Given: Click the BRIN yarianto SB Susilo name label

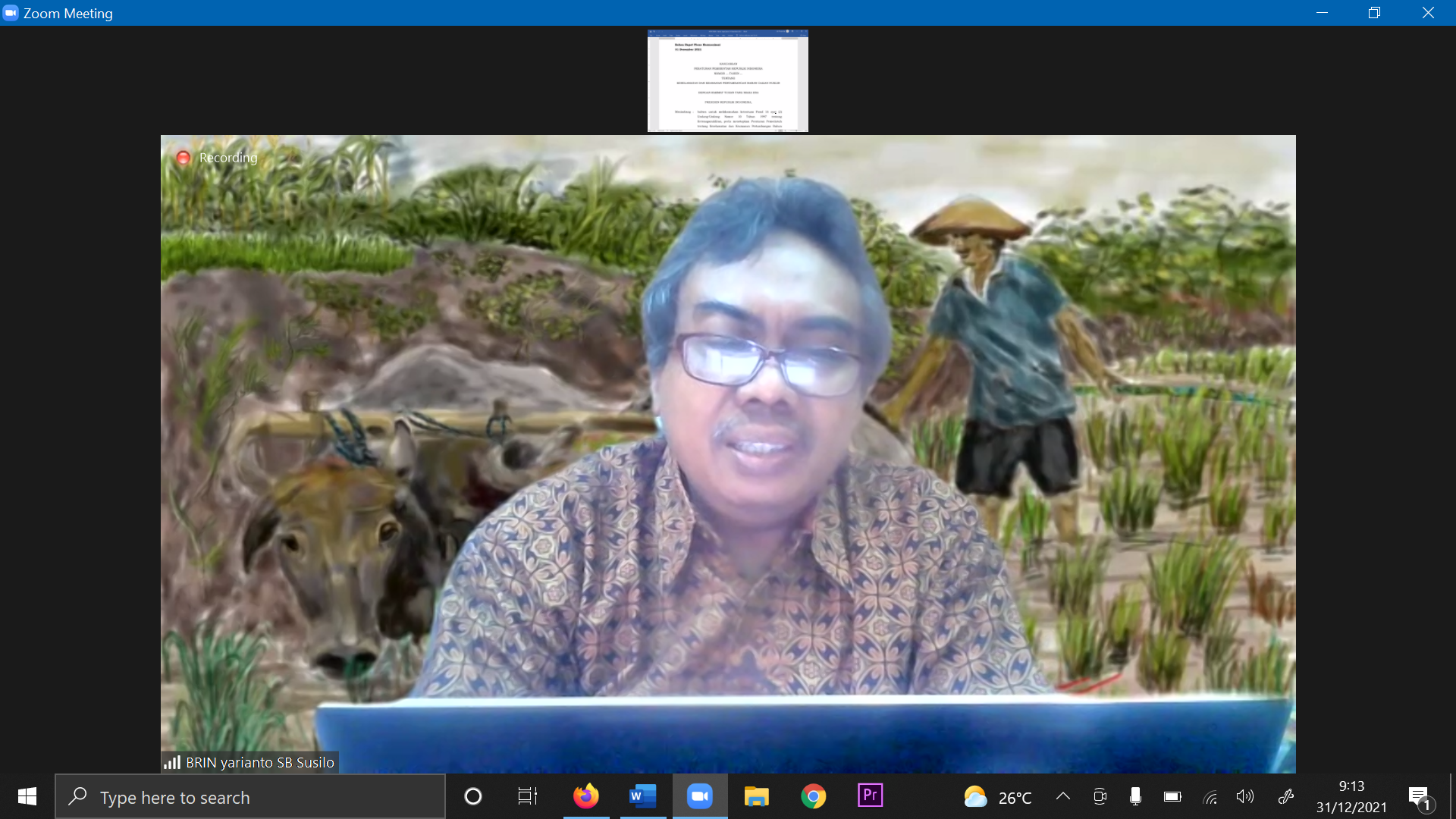Looking at the screenshot, I should 260,762.
